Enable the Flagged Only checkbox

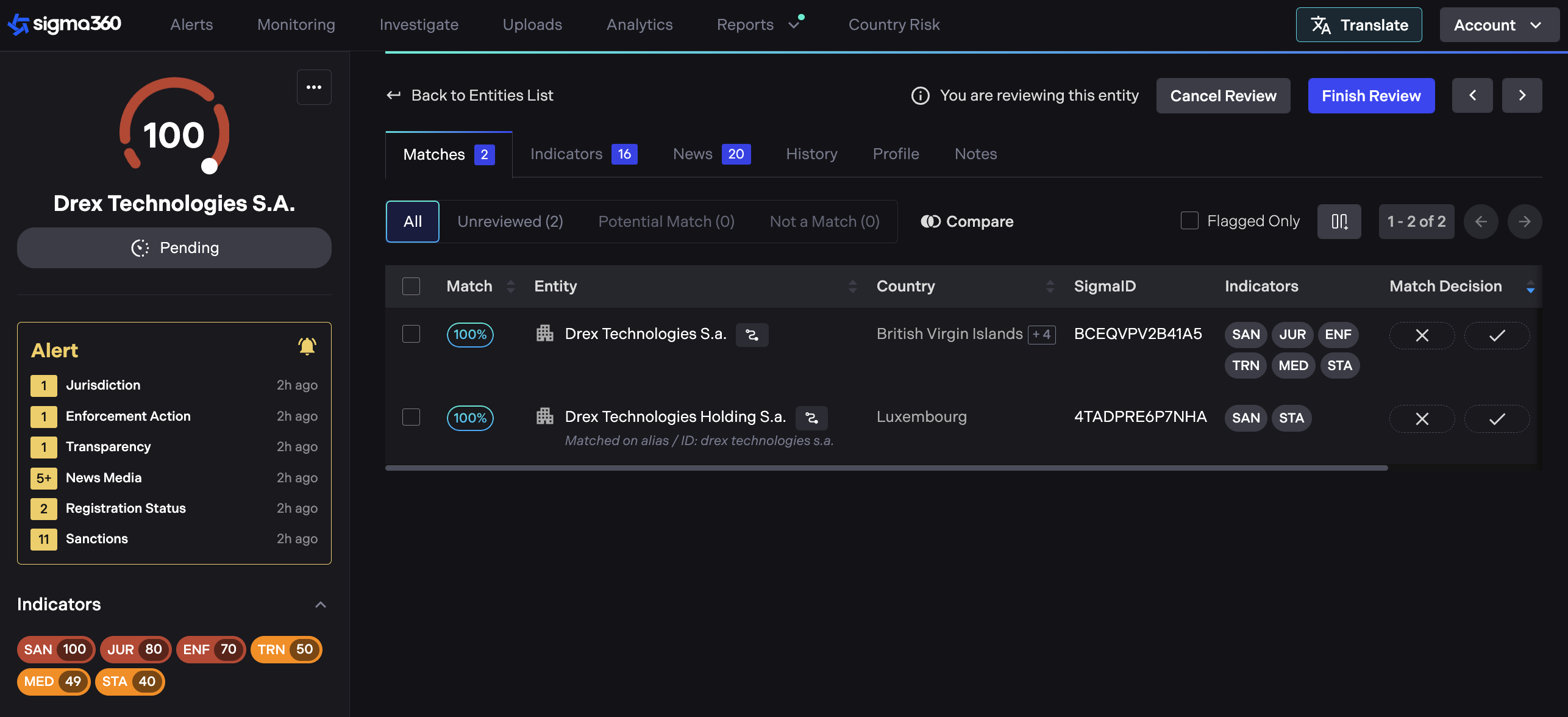(x=1189, y=221)
